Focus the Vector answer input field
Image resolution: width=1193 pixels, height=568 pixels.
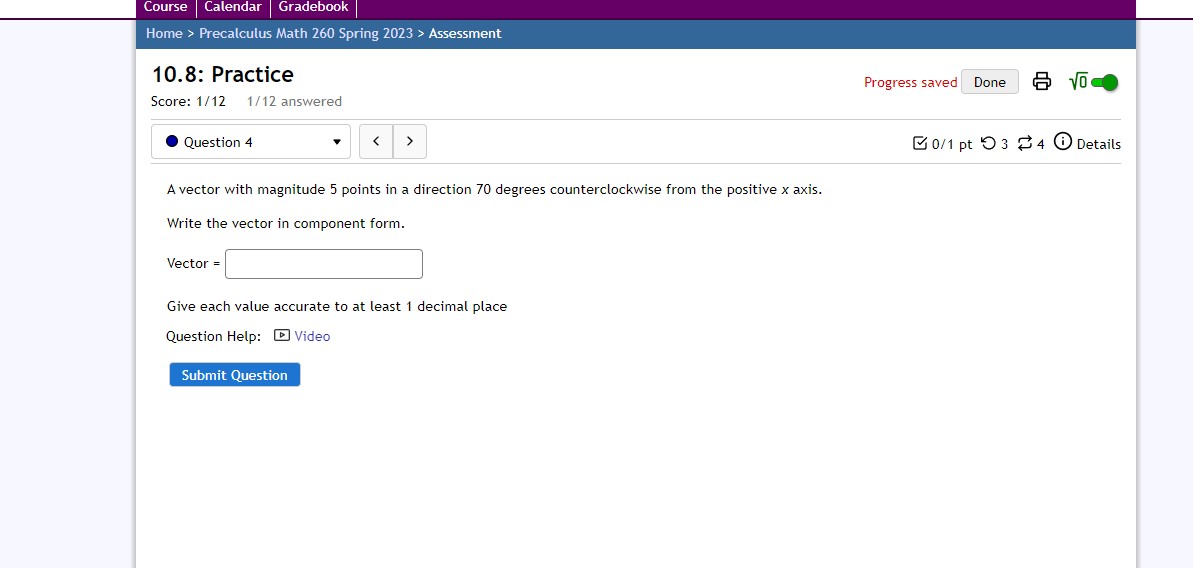[324, 264]
